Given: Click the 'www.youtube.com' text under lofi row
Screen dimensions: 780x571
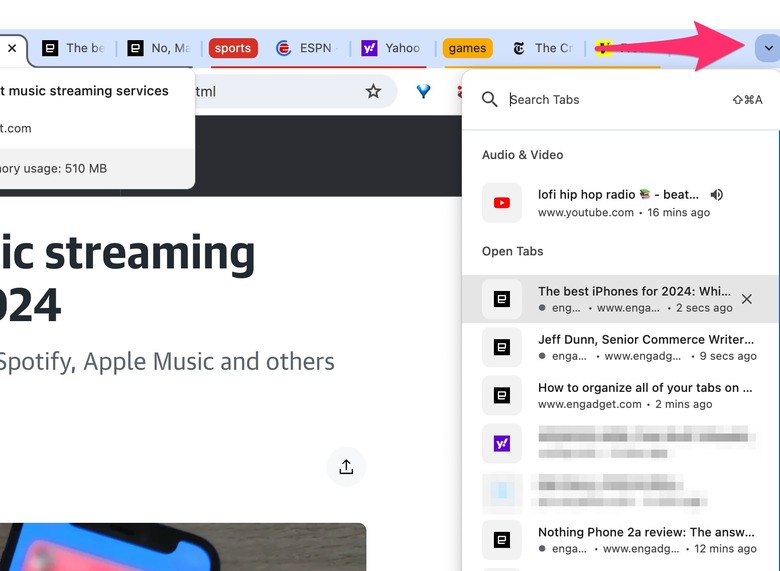Looking at the screenshot, I should pyautogui.click(x=585, y=212).
